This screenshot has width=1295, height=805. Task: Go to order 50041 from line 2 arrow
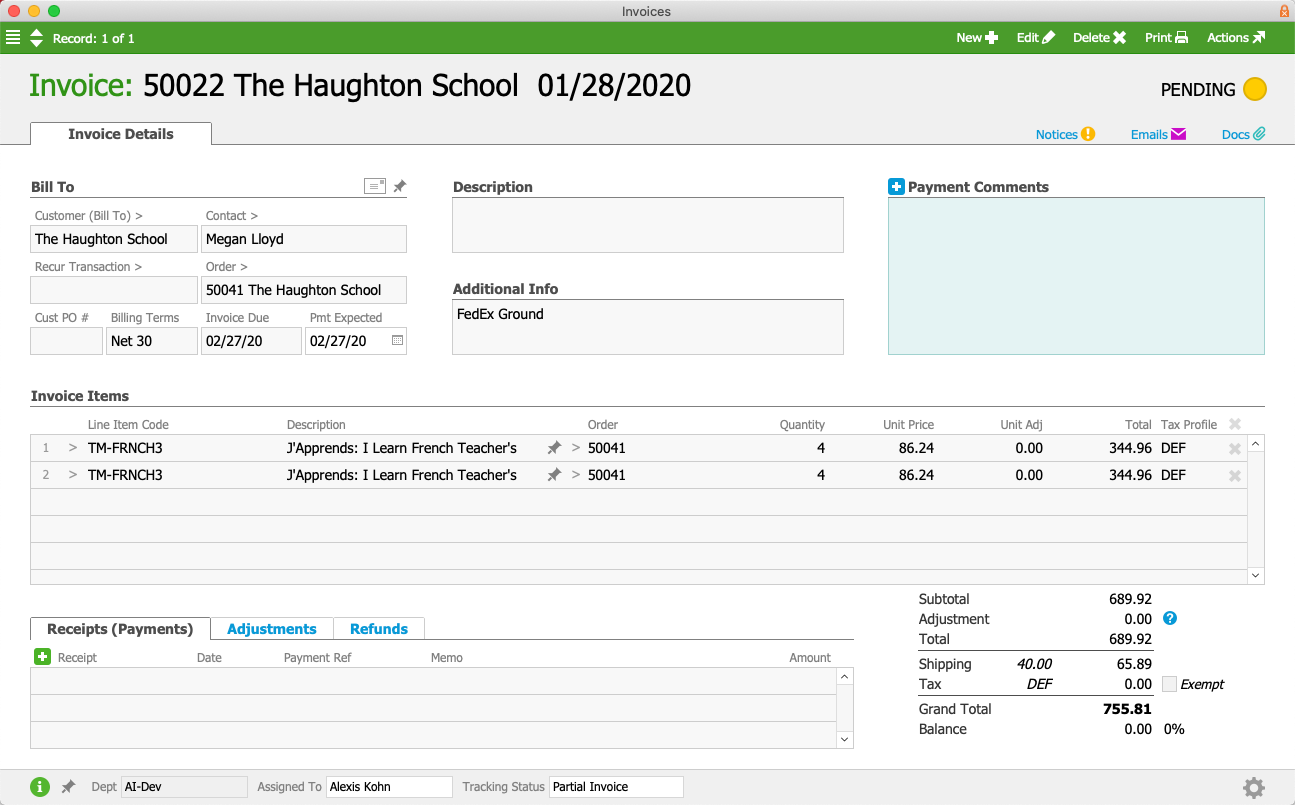pyautogui.click(x=575, y=475)
